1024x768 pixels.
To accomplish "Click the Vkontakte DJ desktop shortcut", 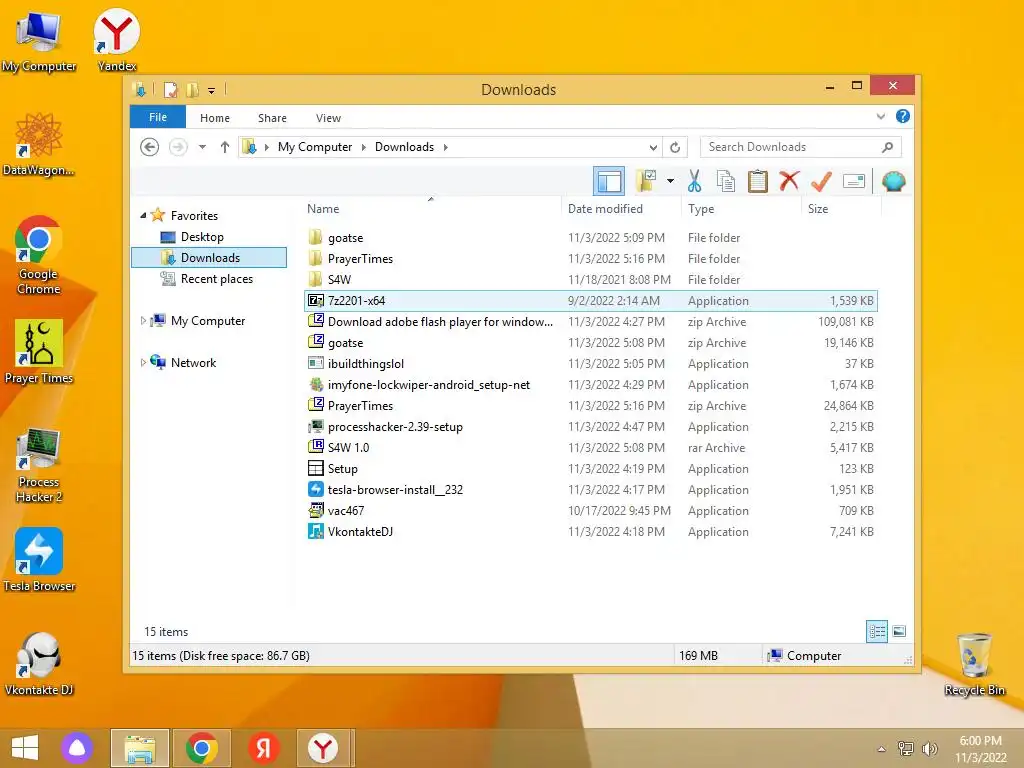I will click(x=39, y=664).
